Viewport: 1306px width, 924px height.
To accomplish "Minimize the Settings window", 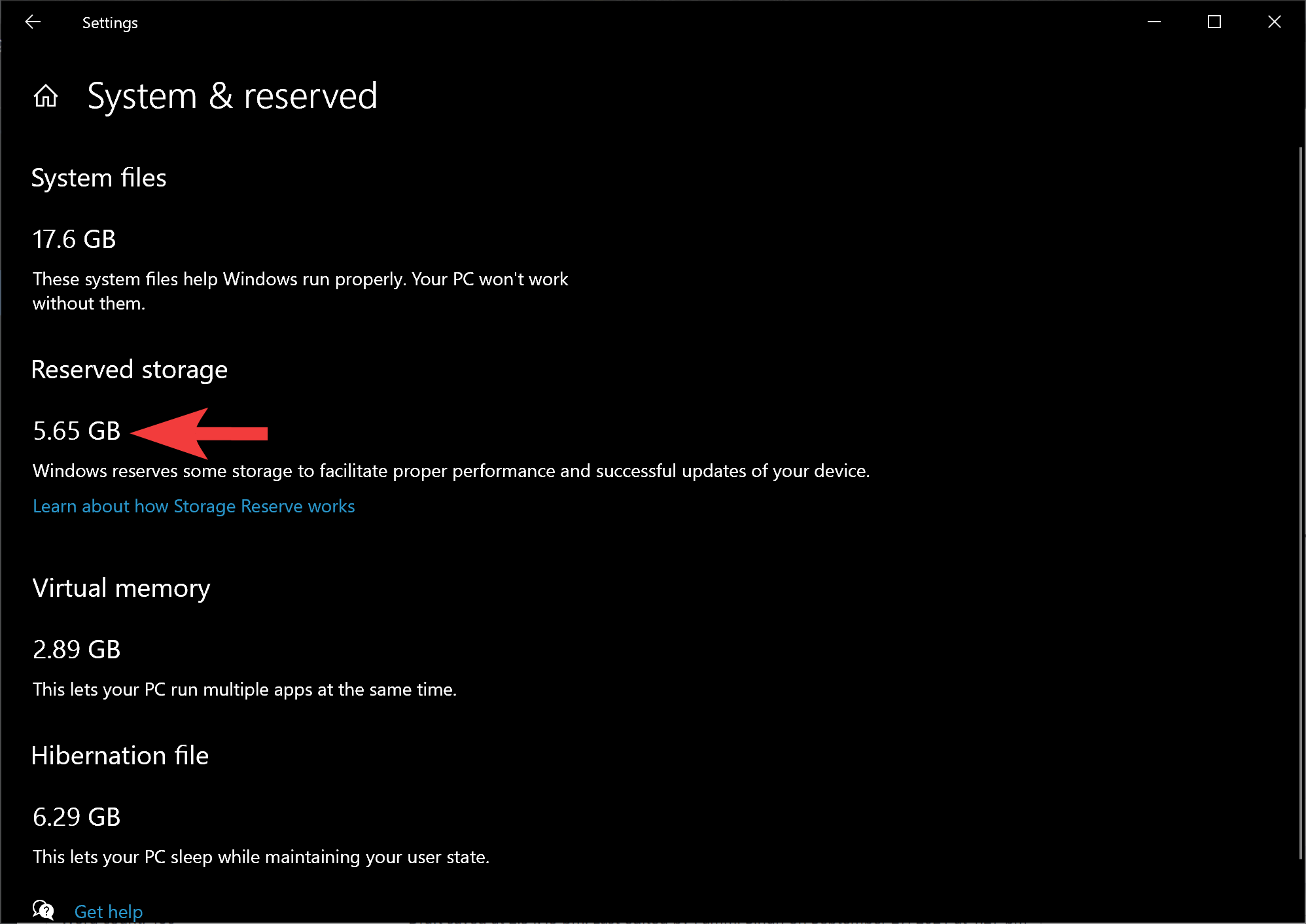I will pyautogui.click(x=1154, y=22).
